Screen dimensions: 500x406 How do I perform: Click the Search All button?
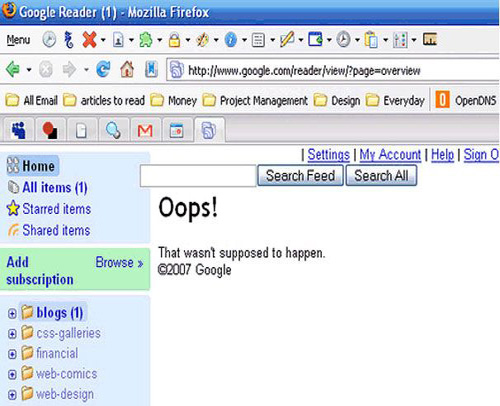(381, 176)
